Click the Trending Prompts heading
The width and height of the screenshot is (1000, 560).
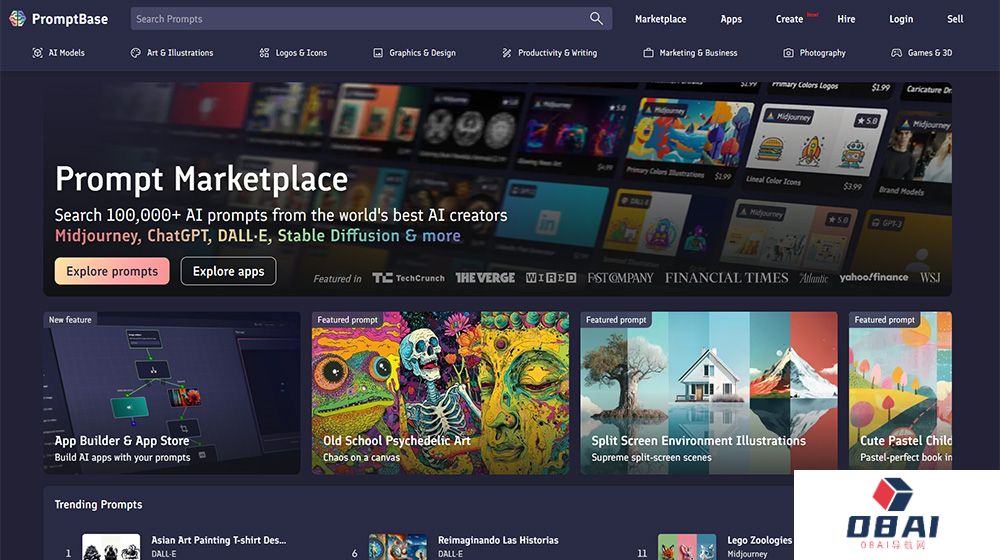tap(98, 505)
